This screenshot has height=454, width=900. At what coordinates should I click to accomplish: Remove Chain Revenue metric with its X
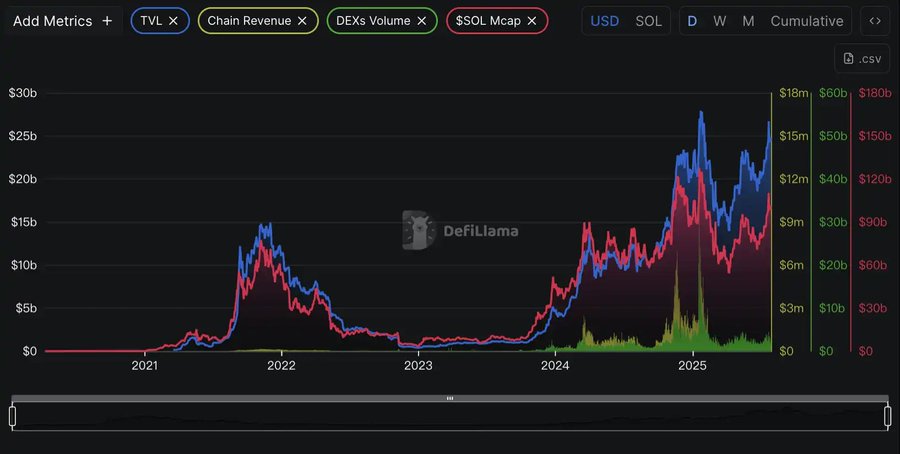coord(301,21)
